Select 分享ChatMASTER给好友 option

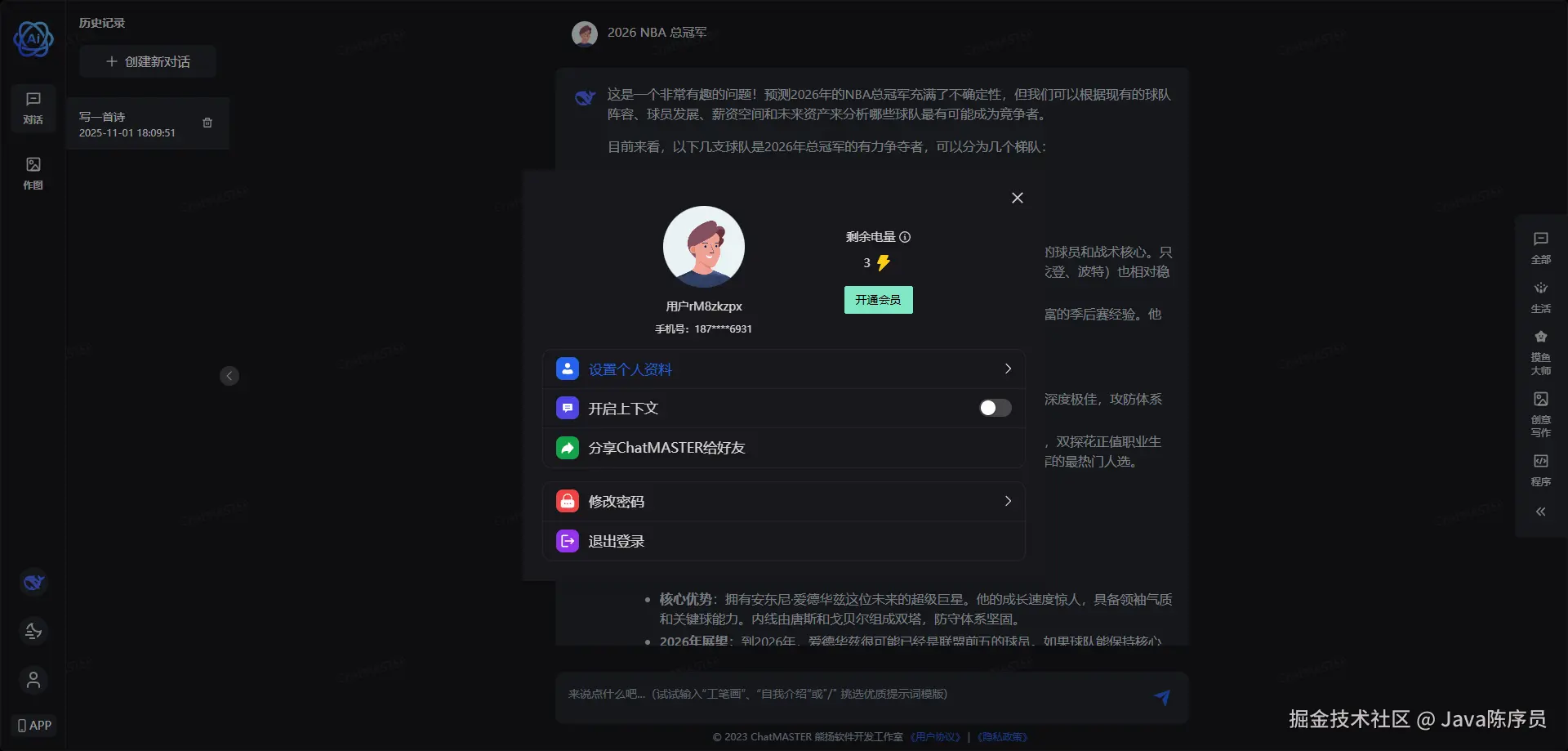coord(784,448)
